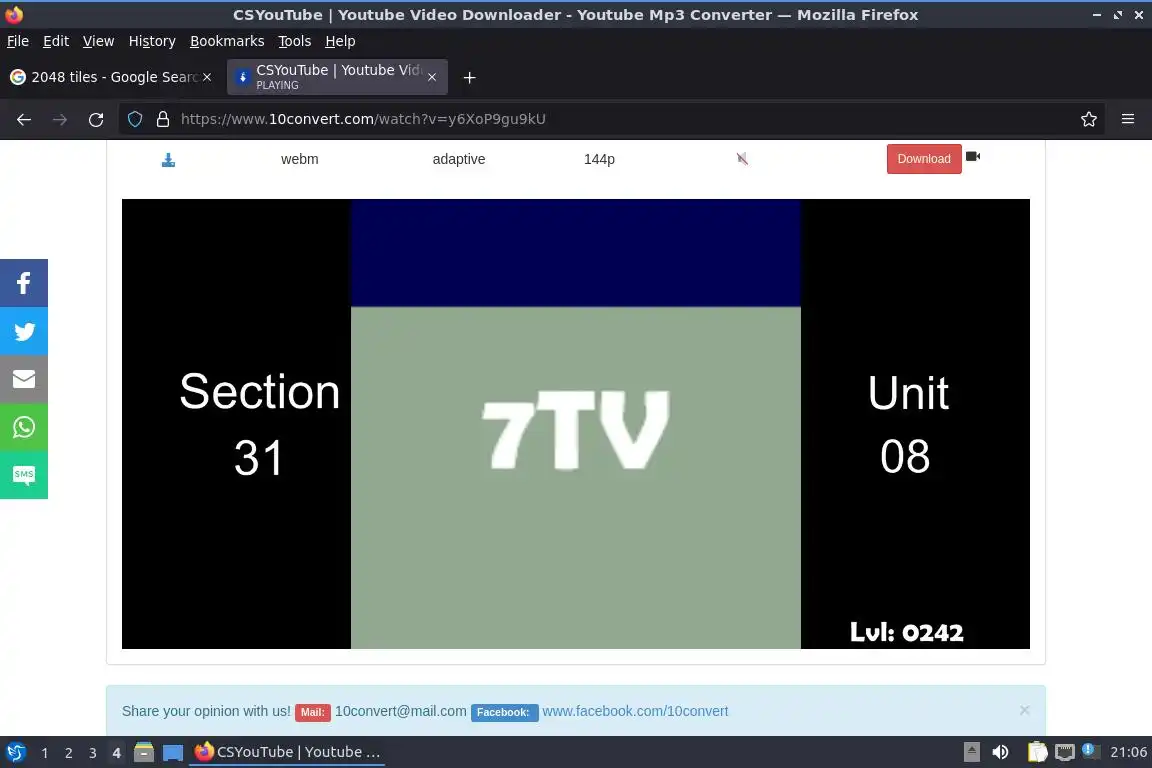
Task: Share by email envelope icon
Action: click(24, 379)
